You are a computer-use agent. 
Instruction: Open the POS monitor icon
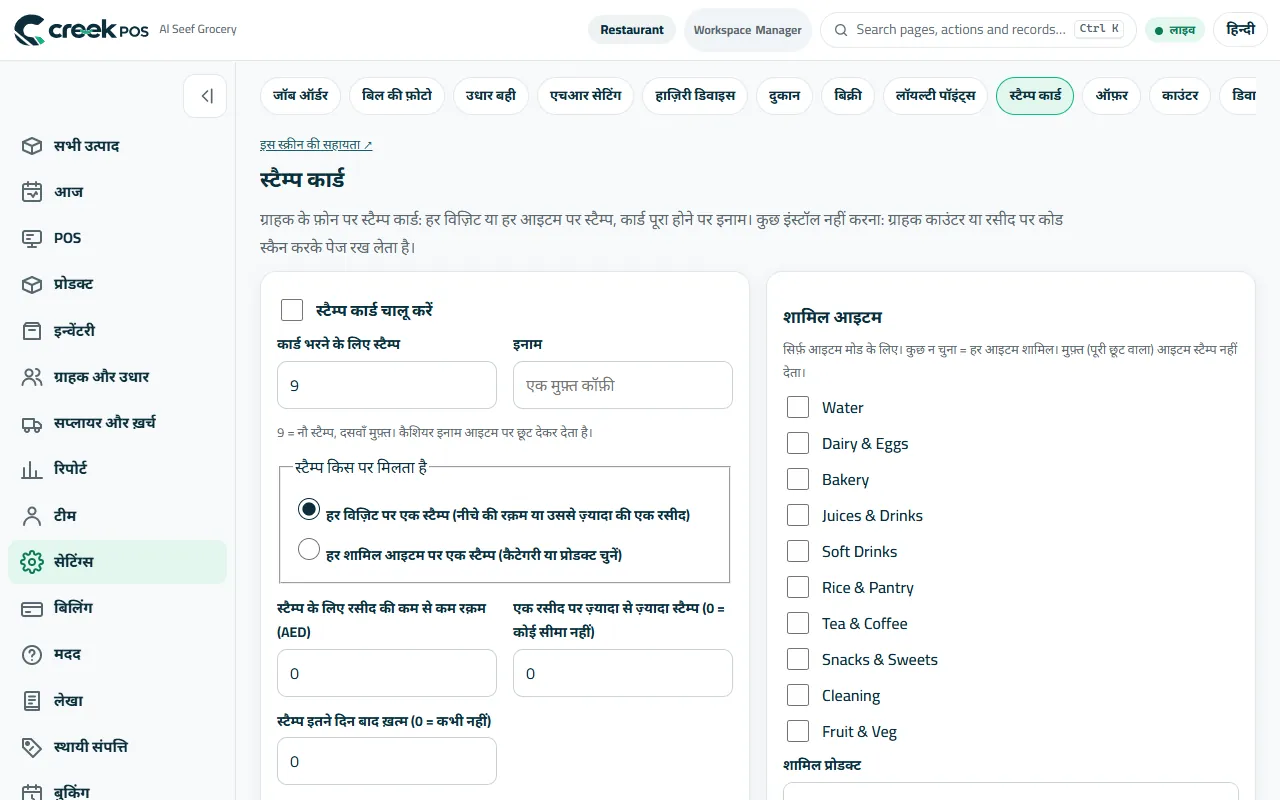click(x=32, y=238)
